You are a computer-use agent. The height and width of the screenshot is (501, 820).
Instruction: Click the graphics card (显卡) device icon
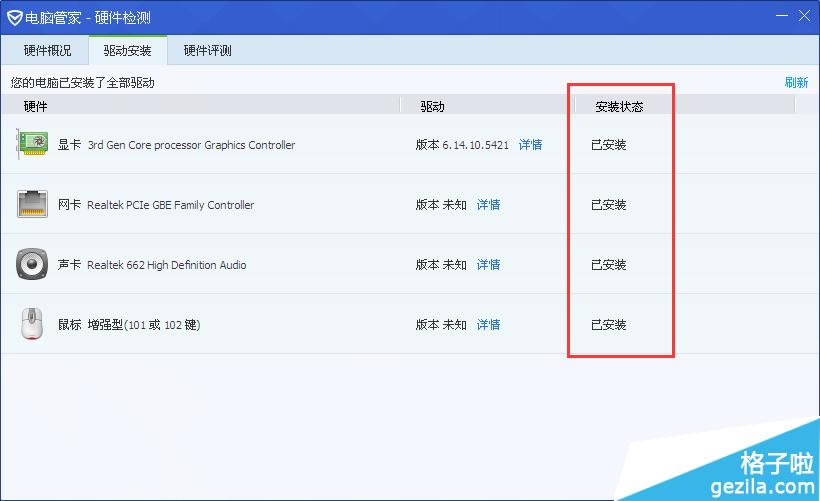click(32, 144)
